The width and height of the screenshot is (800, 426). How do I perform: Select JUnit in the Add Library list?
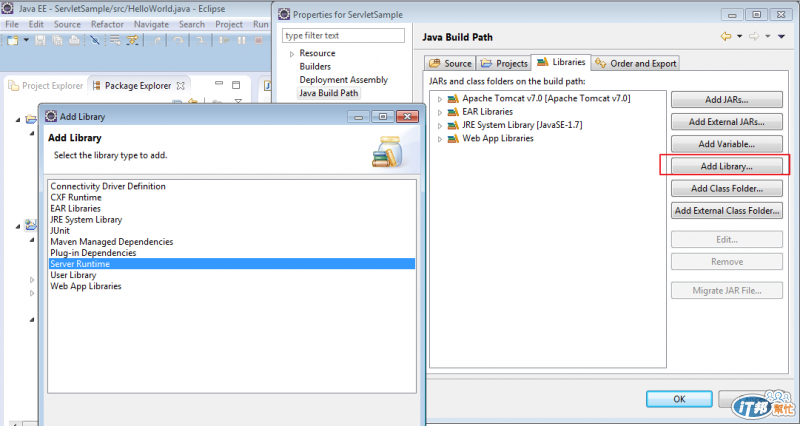[x=232, y=231]
